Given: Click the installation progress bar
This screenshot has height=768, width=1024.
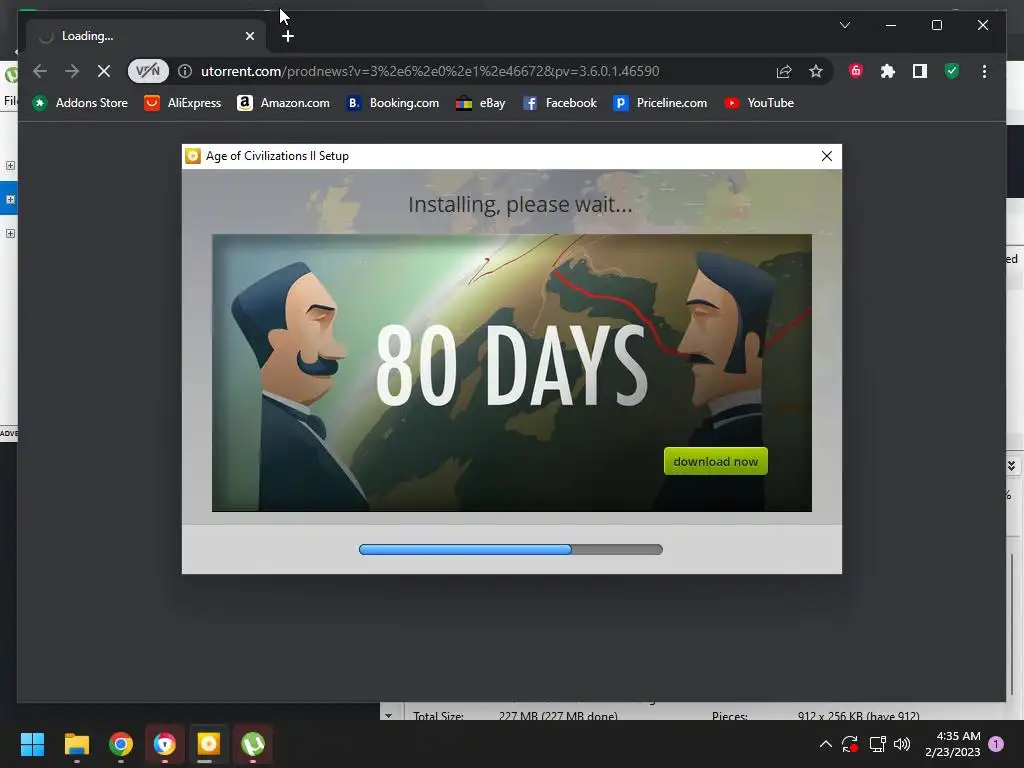Looking at the screenshot, I should click(511, 549).
